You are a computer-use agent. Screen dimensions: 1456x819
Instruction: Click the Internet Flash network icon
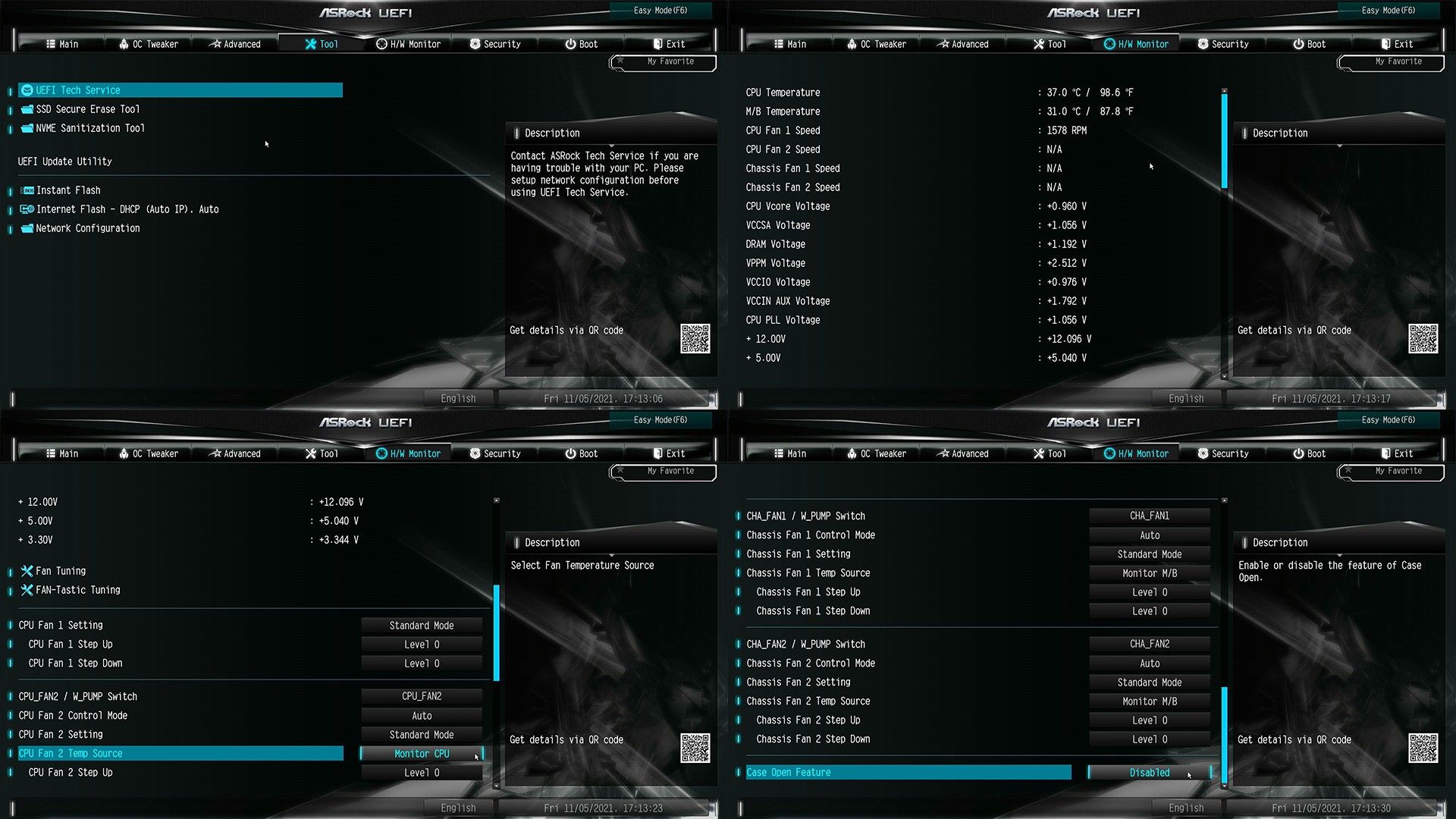coord(27,209)
